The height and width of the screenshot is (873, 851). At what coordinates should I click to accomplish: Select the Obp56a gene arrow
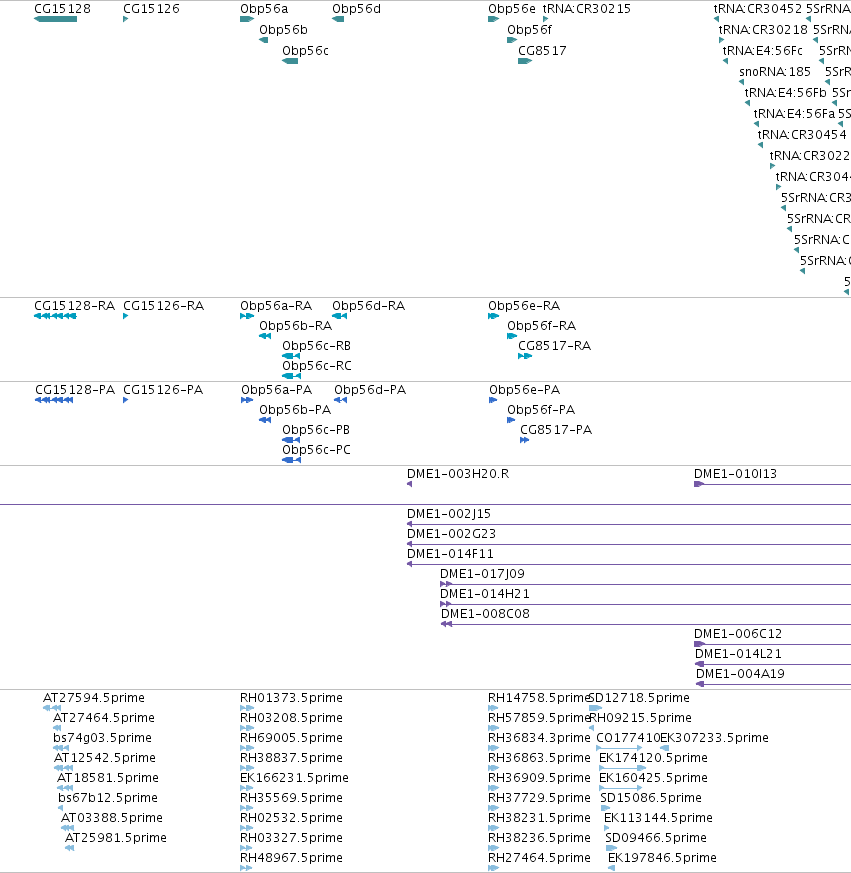pos(247,19)
